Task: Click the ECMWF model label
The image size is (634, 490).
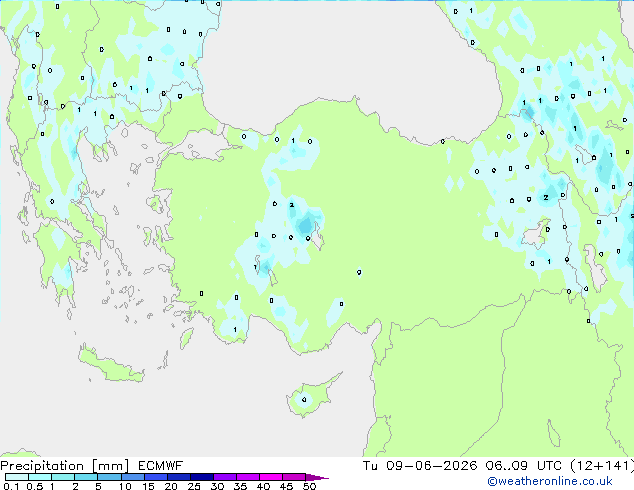Action: coord(161,466)
